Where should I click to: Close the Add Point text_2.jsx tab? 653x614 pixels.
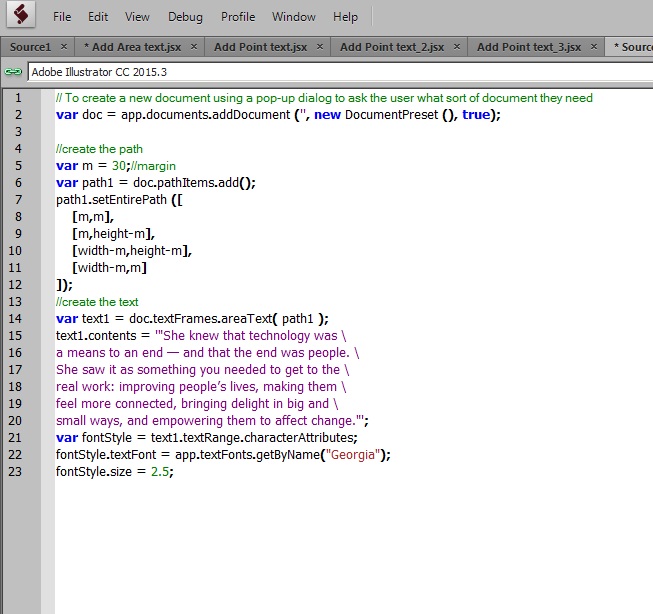(x=456, y=47)
